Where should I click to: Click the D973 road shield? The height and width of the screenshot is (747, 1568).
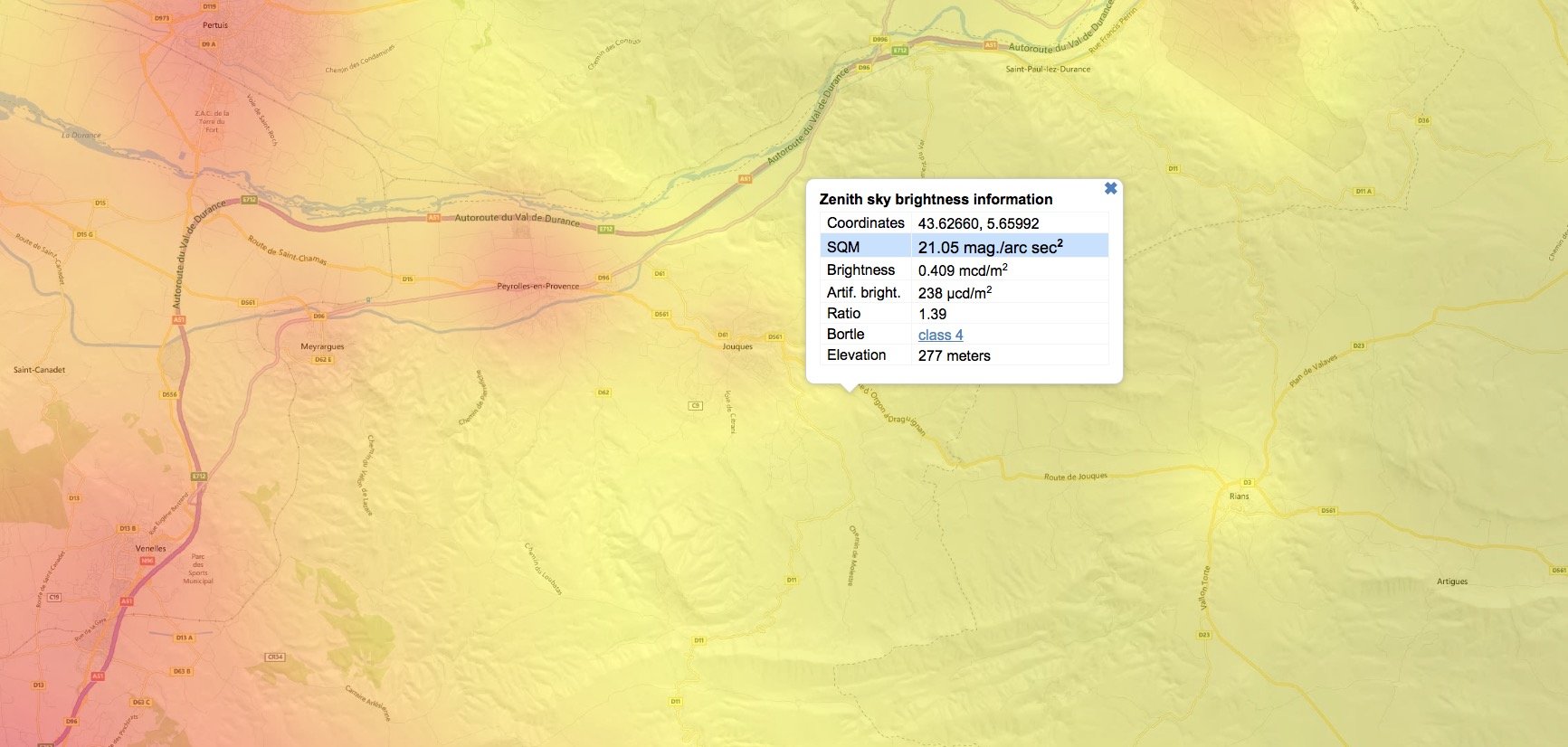(162, 18)
